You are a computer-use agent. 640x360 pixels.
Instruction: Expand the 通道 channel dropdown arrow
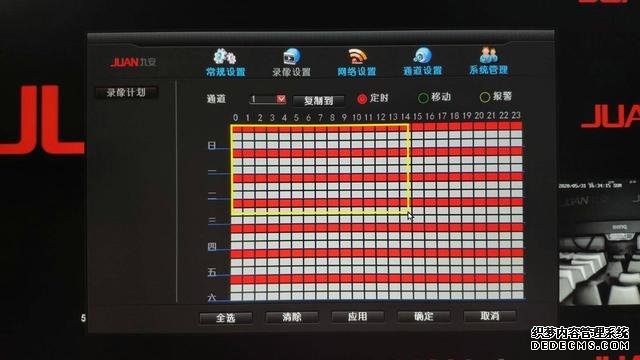click(281, 99)
